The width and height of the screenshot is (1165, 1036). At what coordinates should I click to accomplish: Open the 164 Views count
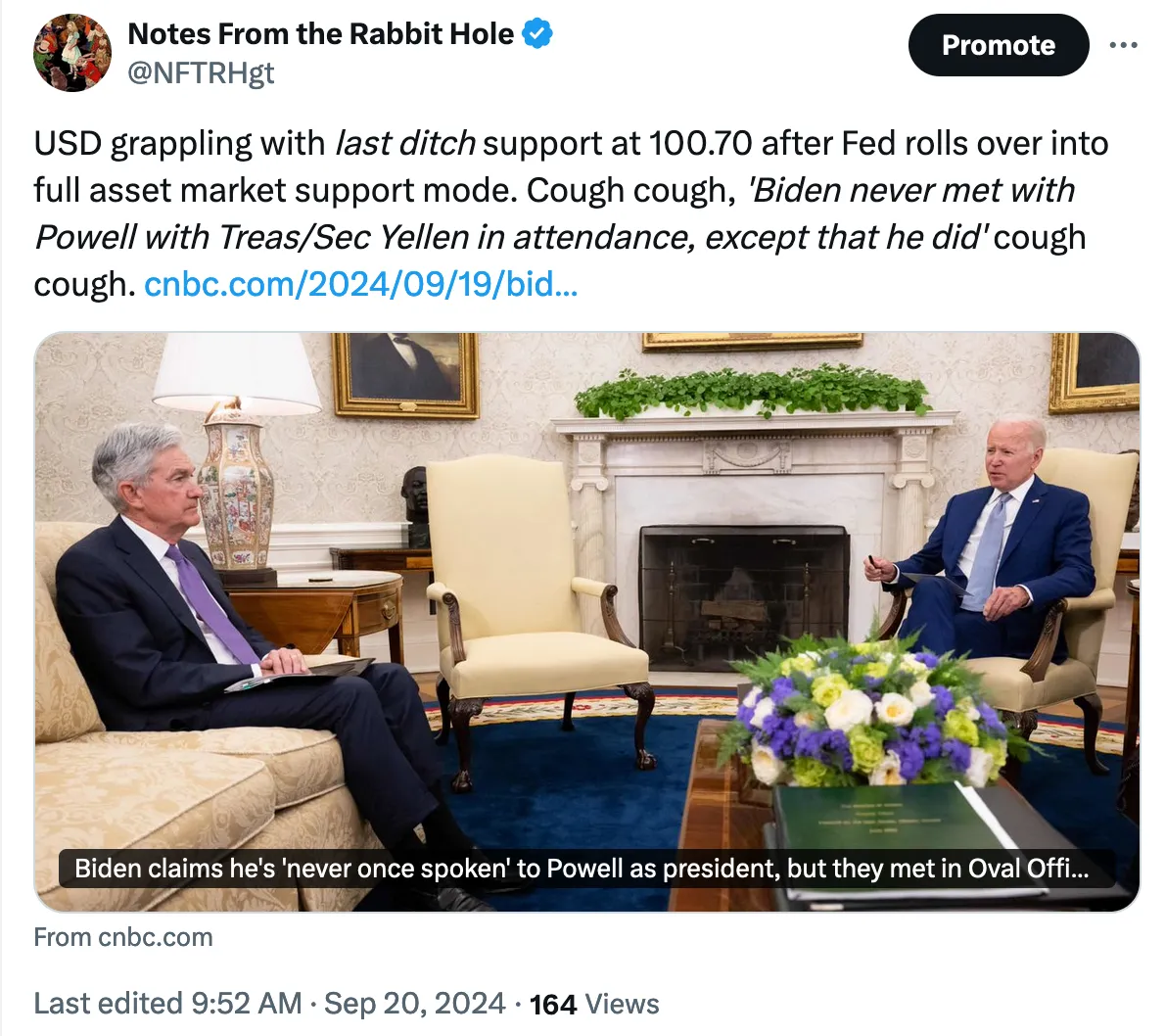click(x=594, y=1004)
